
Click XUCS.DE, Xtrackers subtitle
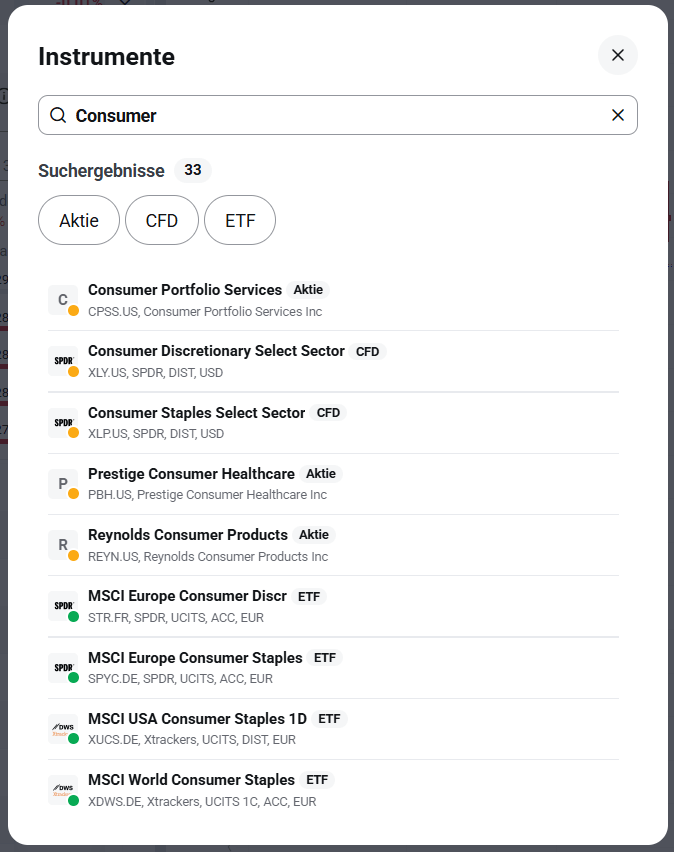[192, 740]
